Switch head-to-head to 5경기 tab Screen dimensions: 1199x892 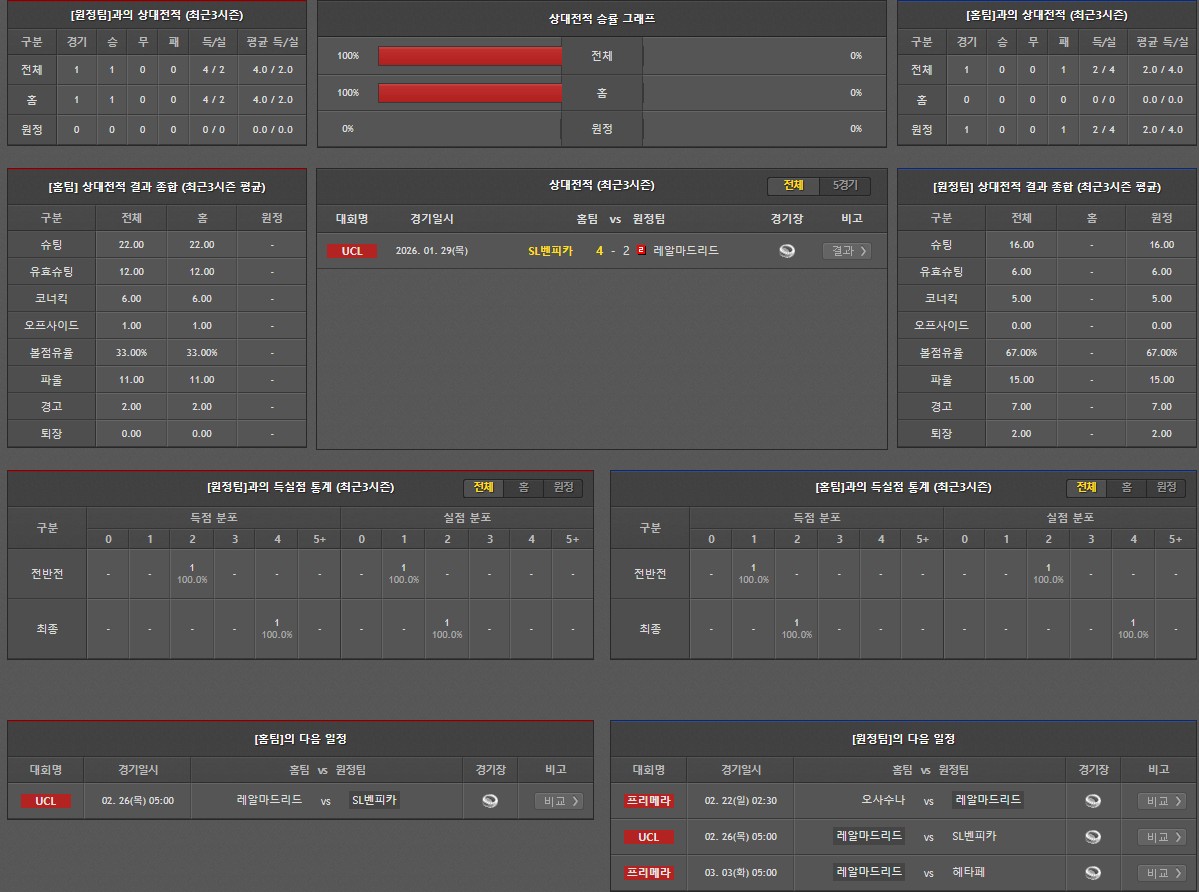(x=845, y=186)
